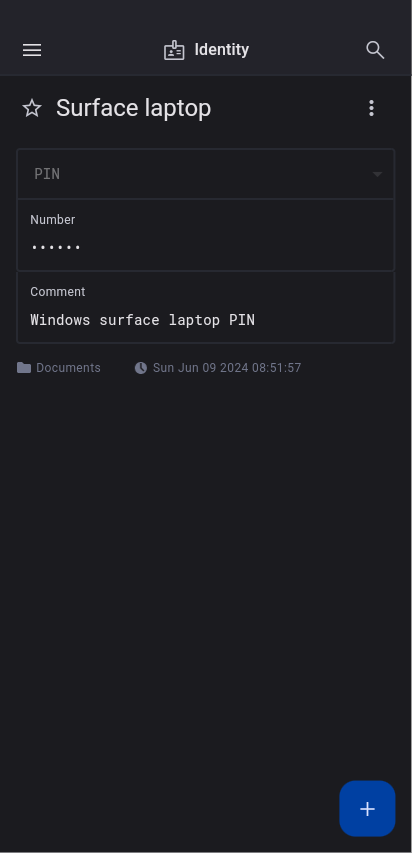The width and height of the screenshot is (412, 853).
Task: Open the three-dot more options menu
Action: (371, 108)
